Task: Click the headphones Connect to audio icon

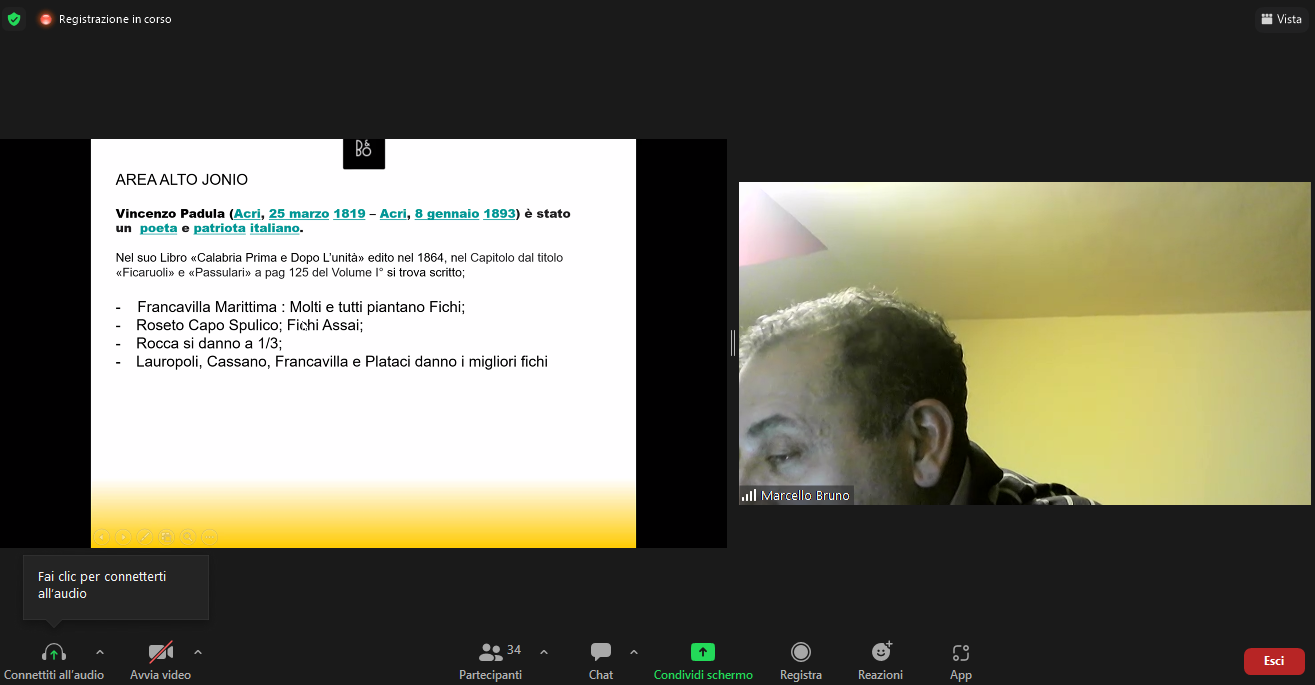Action: point(54,652)
